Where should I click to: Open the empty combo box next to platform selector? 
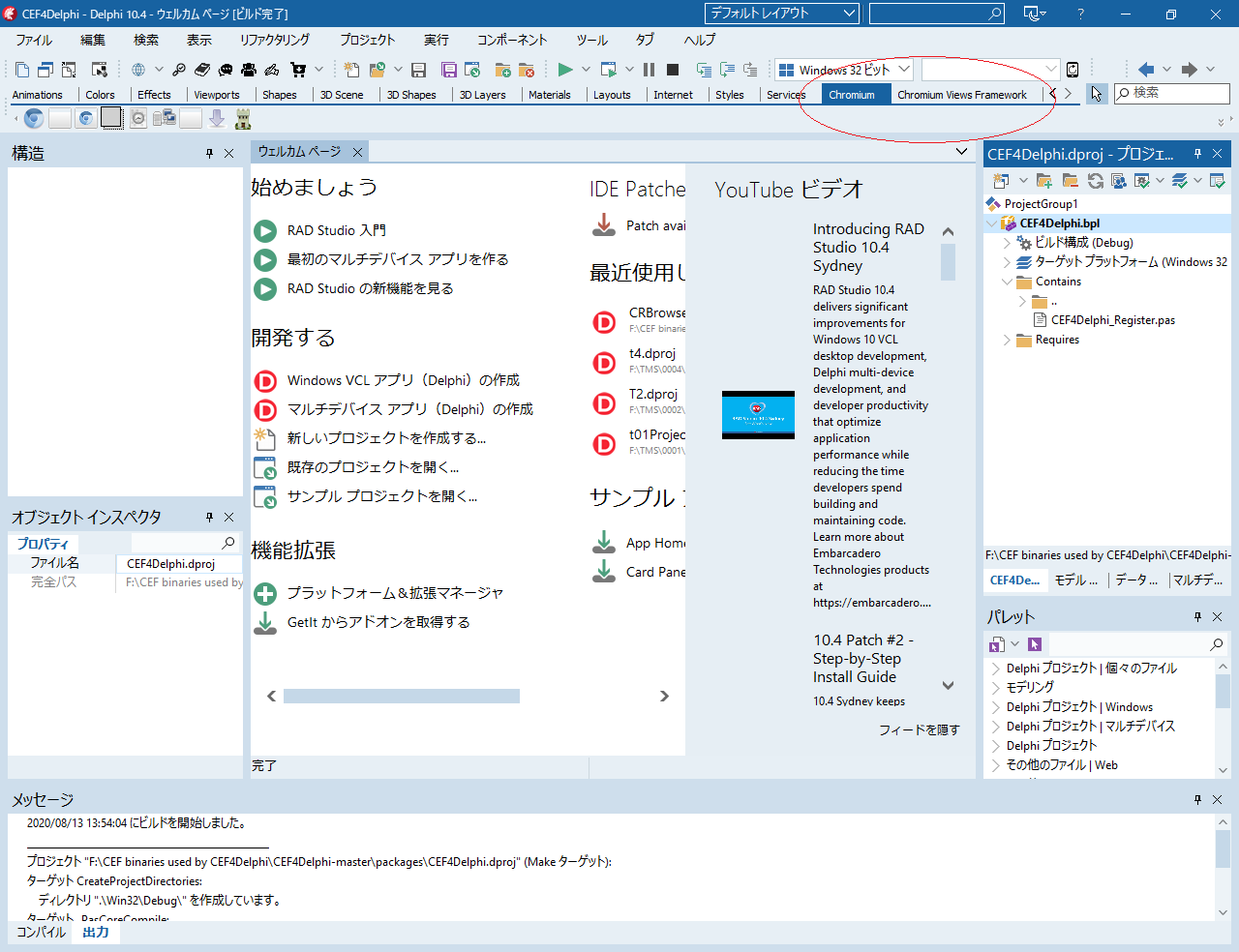click(x=990, y=69)
